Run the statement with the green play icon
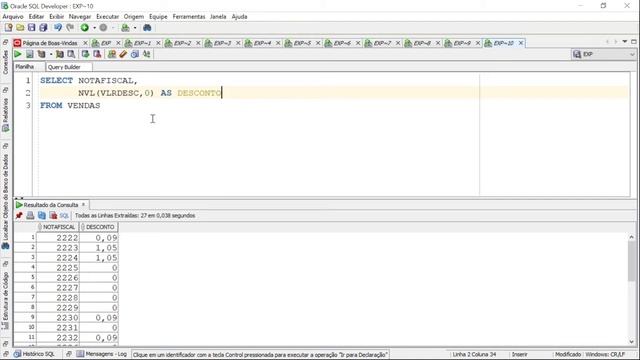The width and height of the screenshot is (640, 360). (18, 54)
